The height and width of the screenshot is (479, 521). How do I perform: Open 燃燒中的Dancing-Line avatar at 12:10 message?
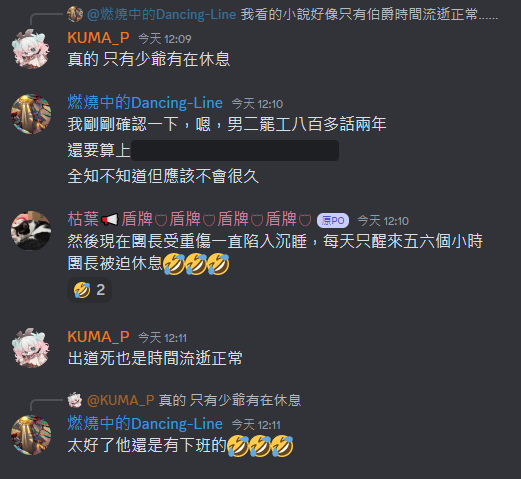31,114
